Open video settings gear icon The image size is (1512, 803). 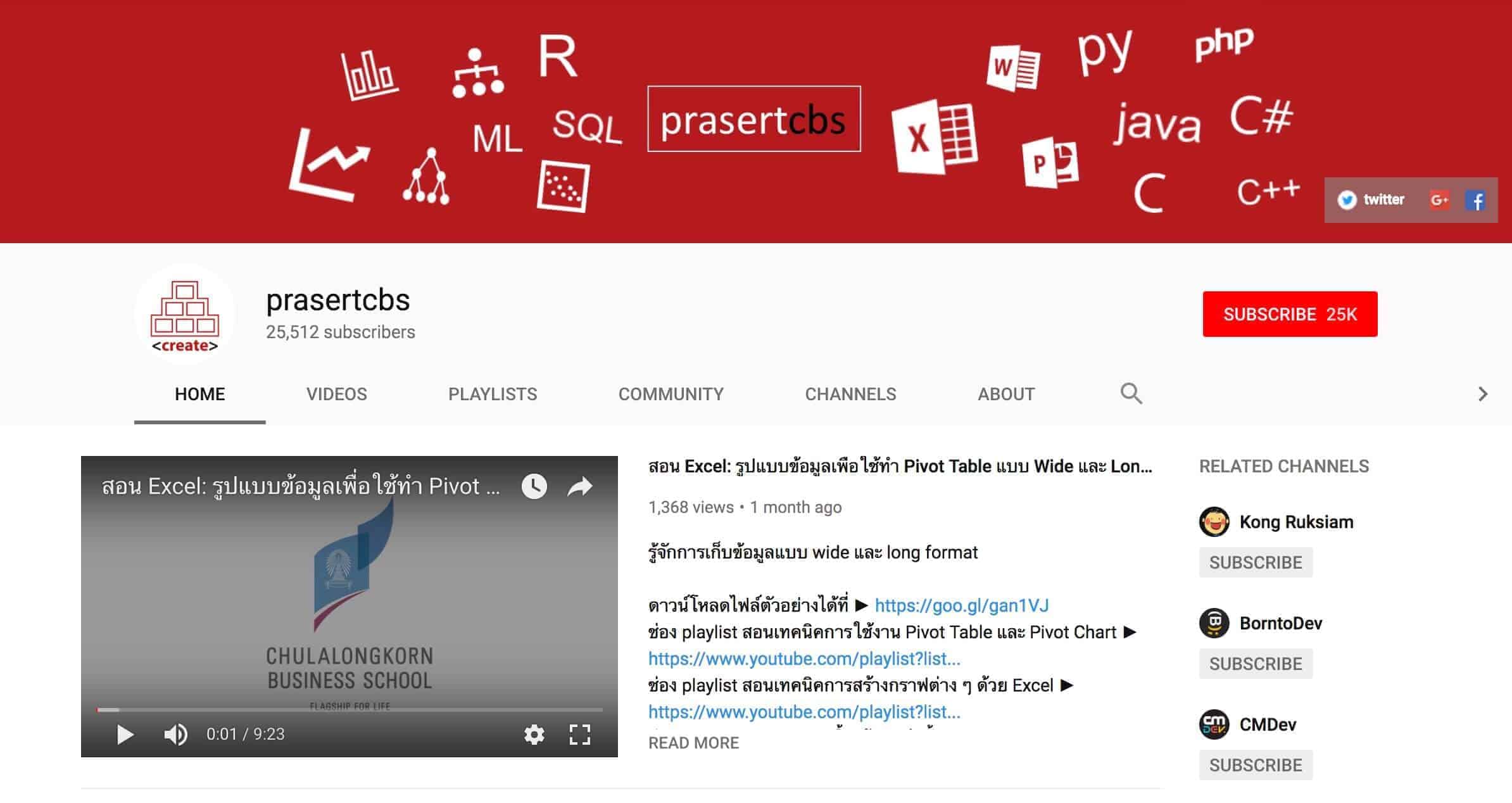[x=534, y=734]
